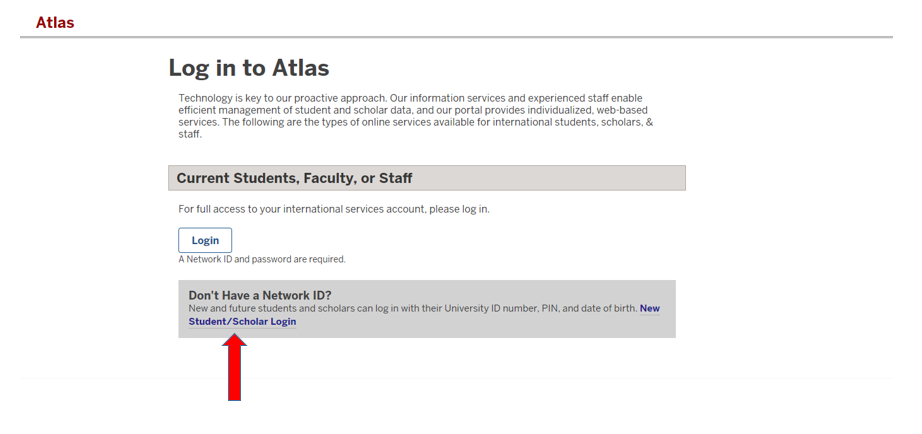Click the Login button
The width and height of the screenshot is (922, 434).
coord(205,241)
